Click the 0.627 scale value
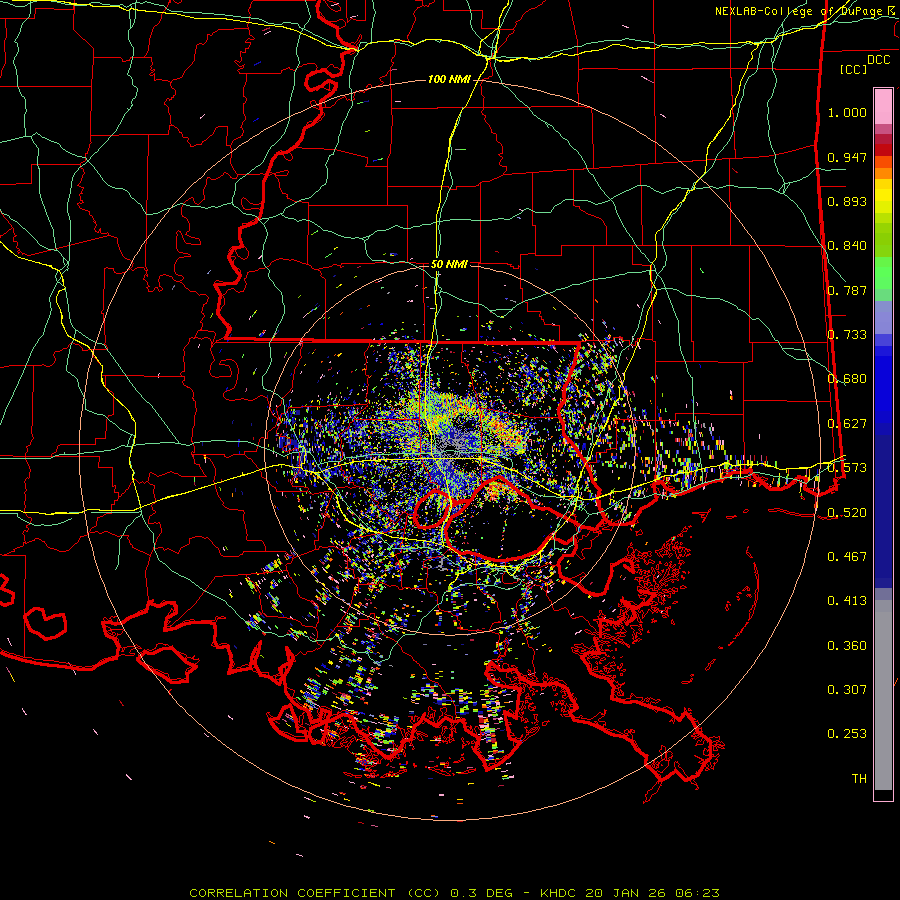 tap(847, 424)
